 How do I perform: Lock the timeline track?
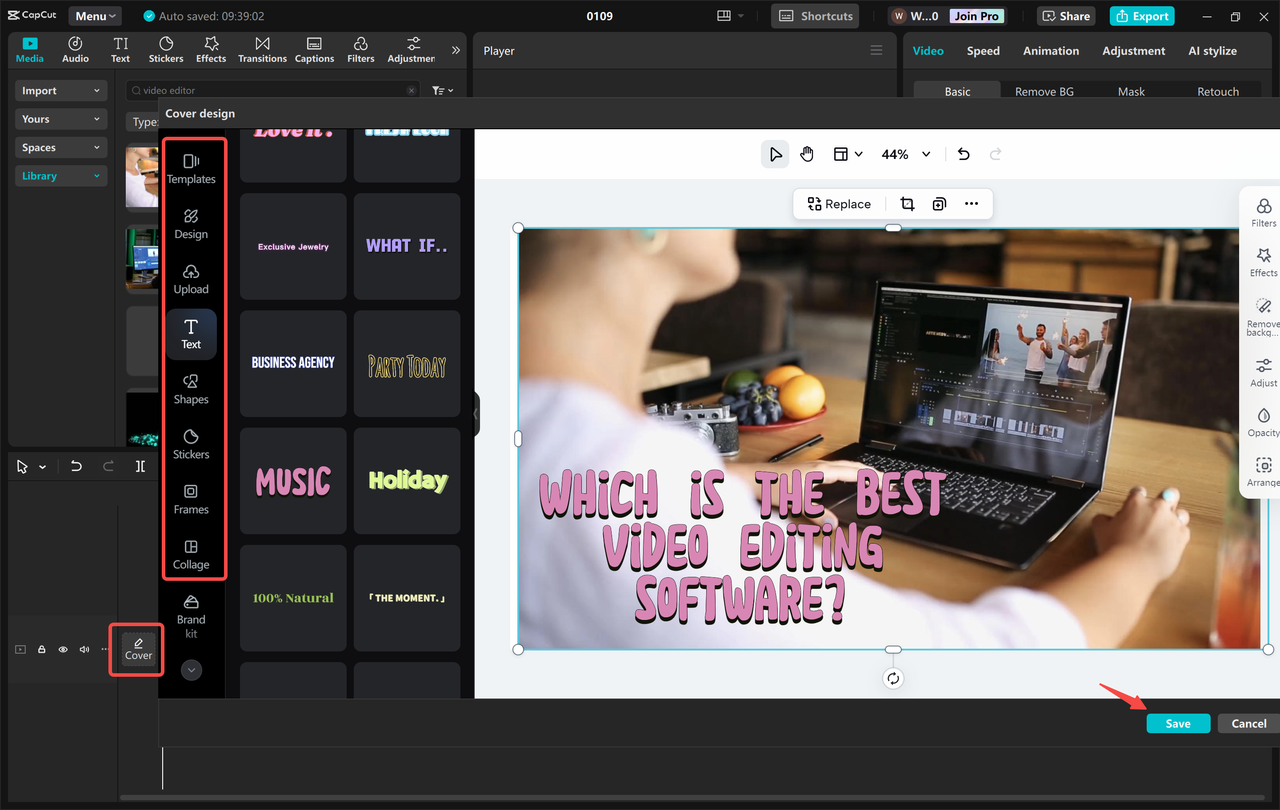41,649
